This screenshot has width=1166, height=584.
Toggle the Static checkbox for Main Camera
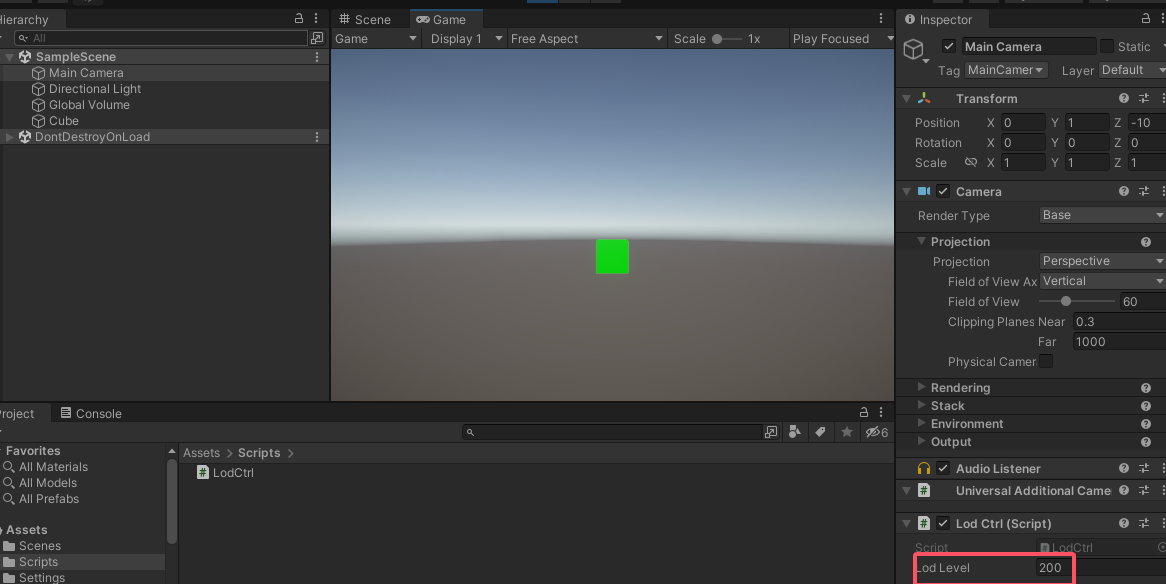pos(1107,46)
